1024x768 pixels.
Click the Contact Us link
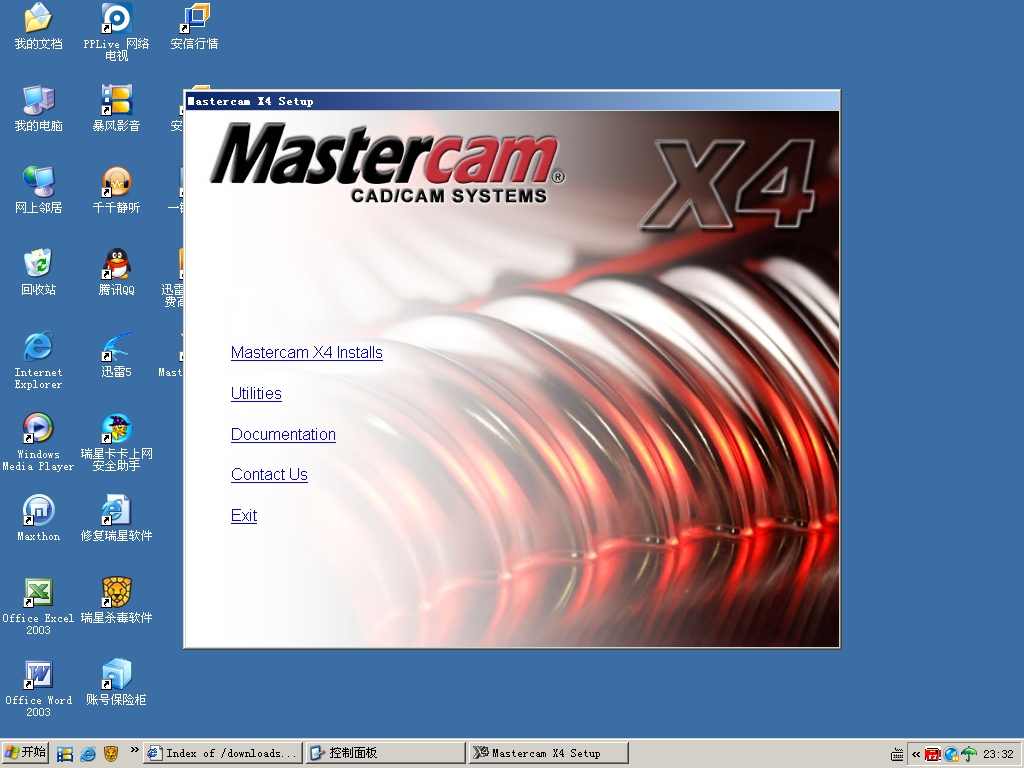coord(269,475)
